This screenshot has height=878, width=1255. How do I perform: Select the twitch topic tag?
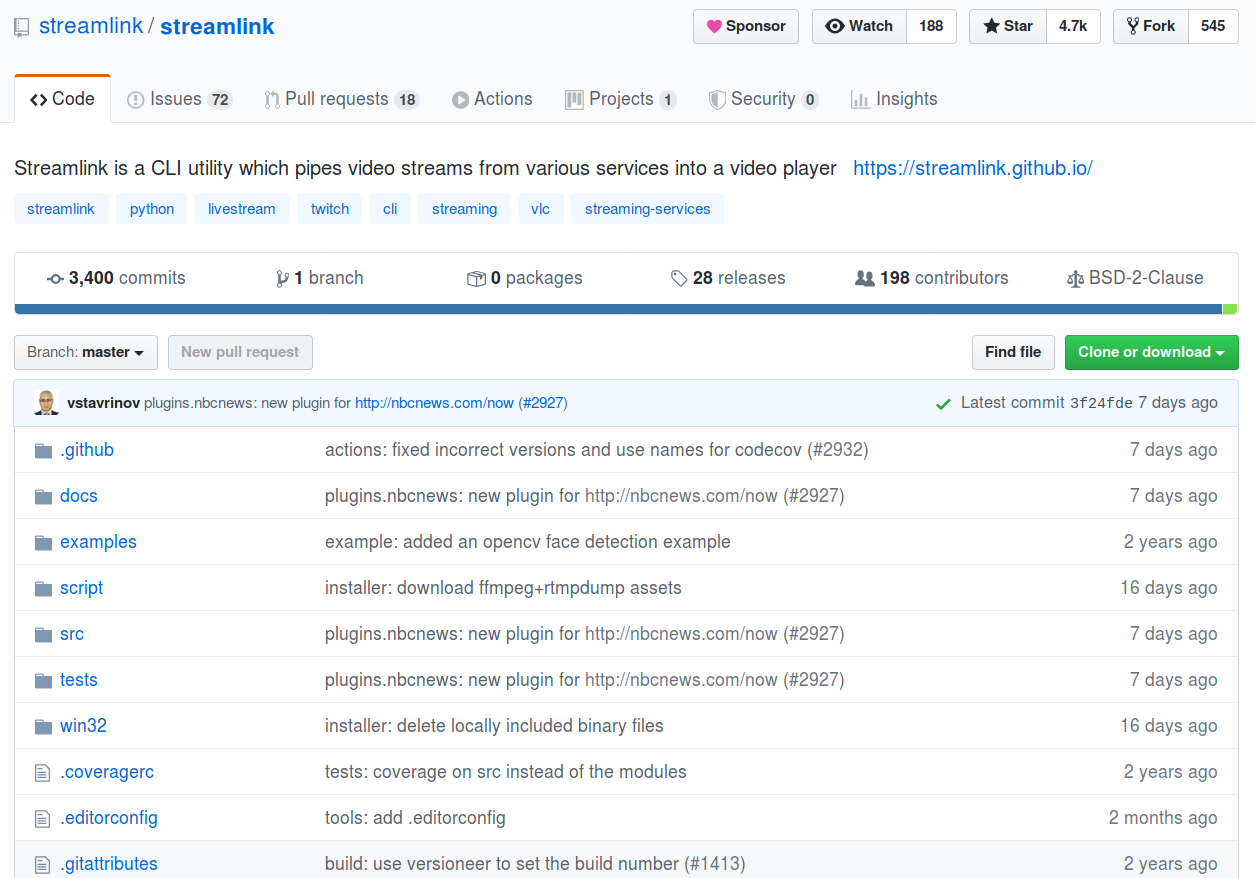[x=330, y=209]
